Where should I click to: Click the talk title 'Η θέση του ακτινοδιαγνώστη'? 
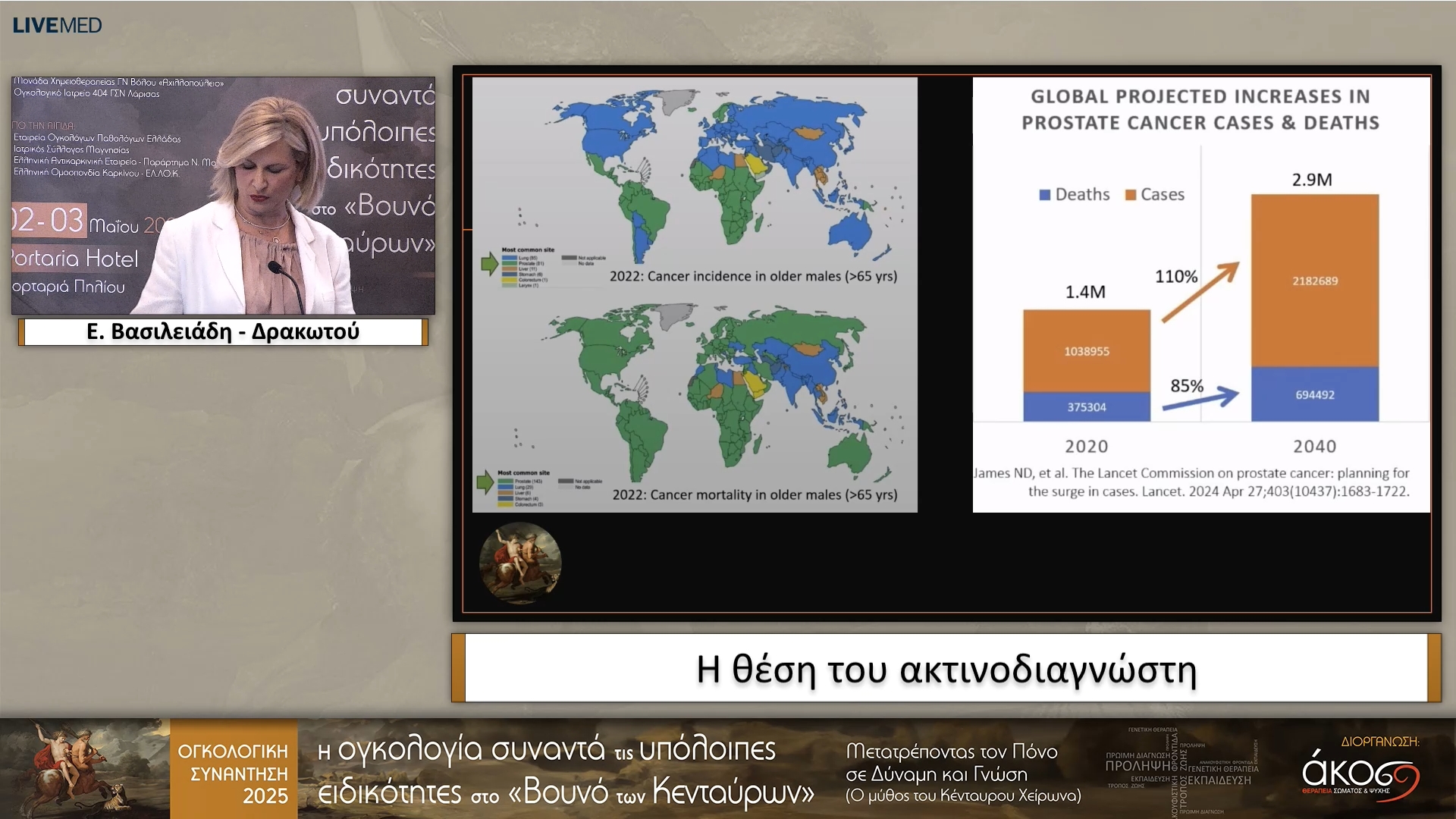[946, 669]
